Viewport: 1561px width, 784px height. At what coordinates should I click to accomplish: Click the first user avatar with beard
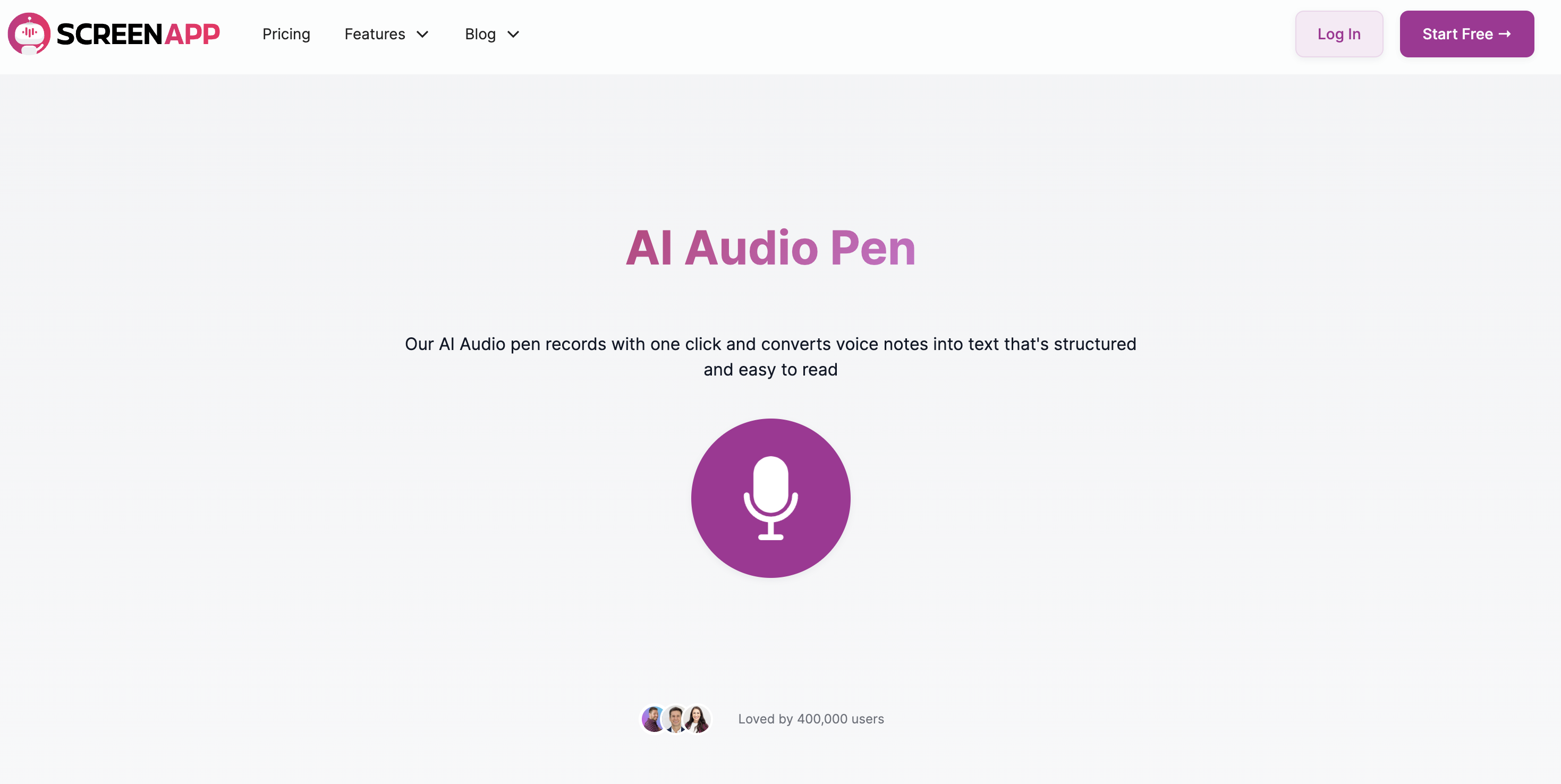point(652,719)
